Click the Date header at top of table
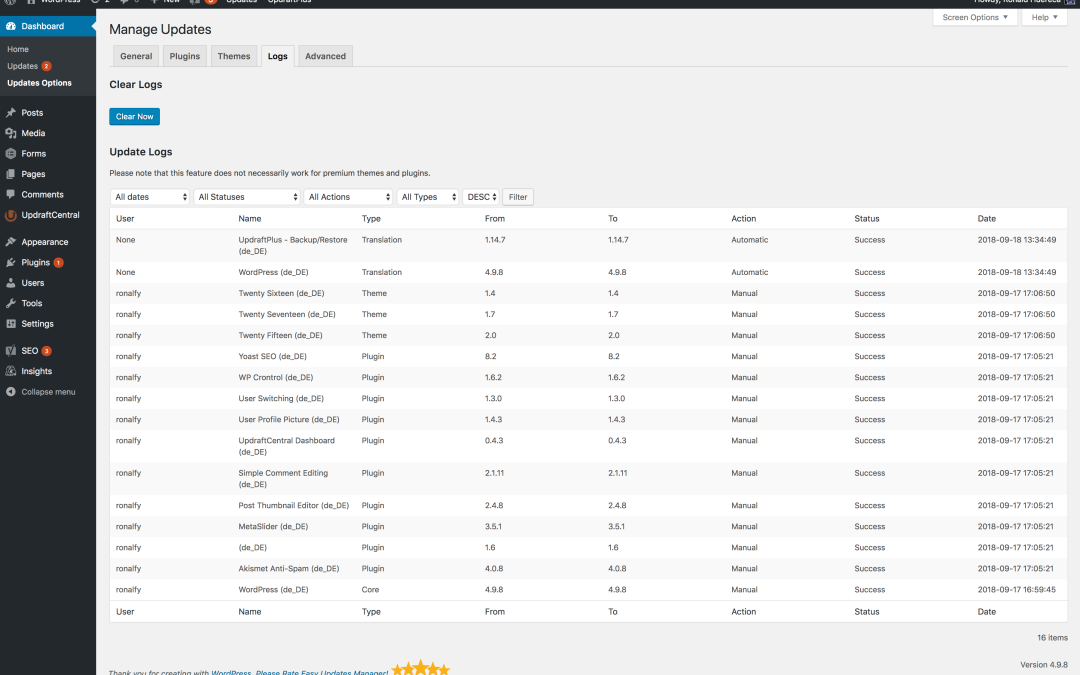 pyautogui.click(x=986, y=218)
